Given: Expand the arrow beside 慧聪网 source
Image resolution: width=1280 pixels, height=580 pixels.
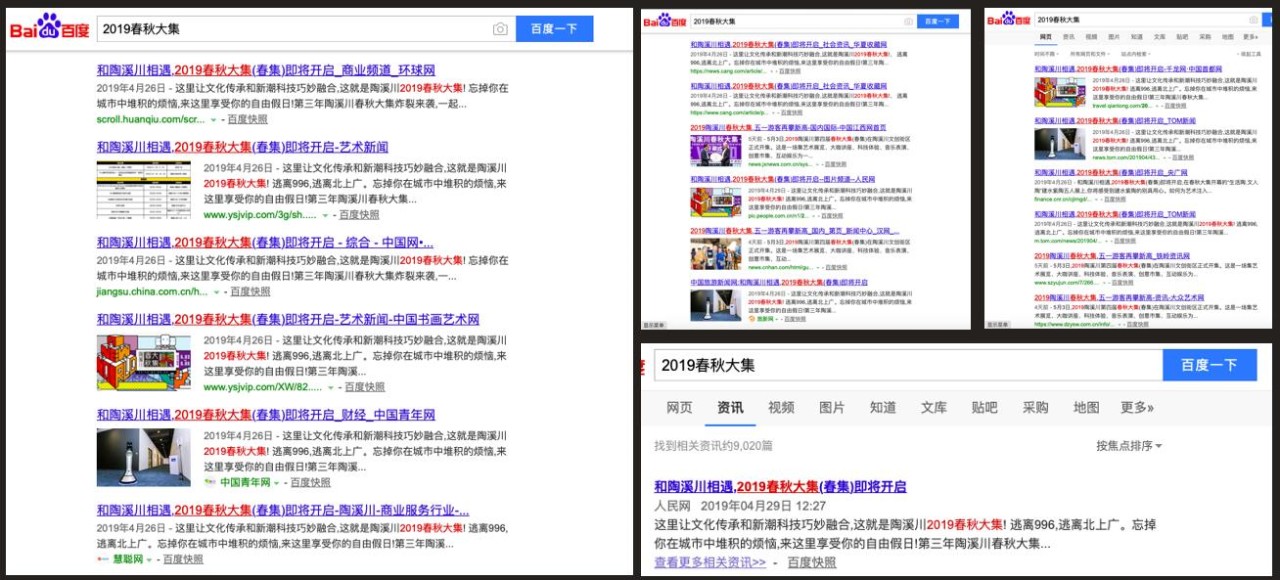Looking at the screenshot, I should click(150, 560).
